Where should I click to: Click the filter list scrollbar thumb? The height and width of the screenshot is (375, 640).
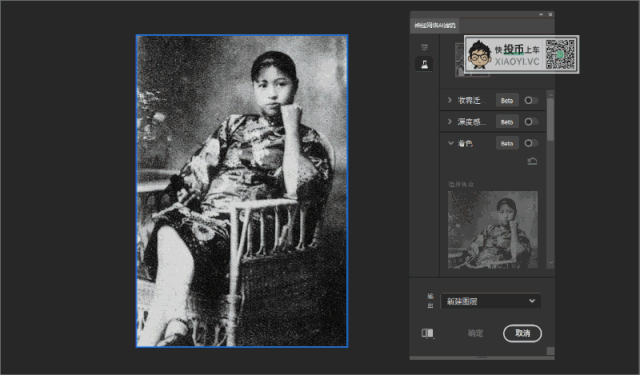551,119
